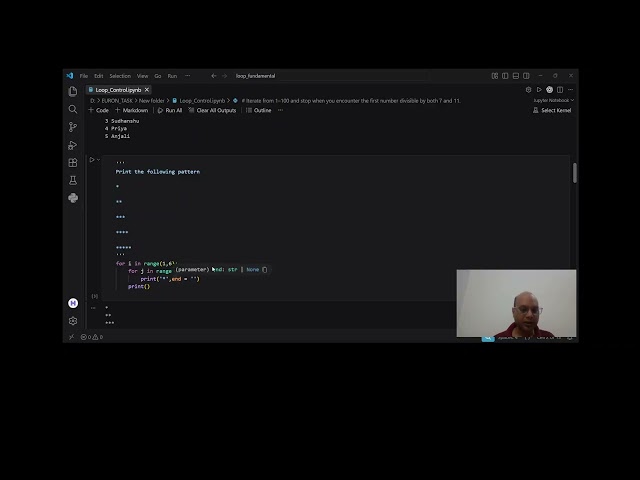Open the notebook Outline
Image resolution: width=640 pixels, height=480 pixels.
pyautogui.click(x=258, y=110)
